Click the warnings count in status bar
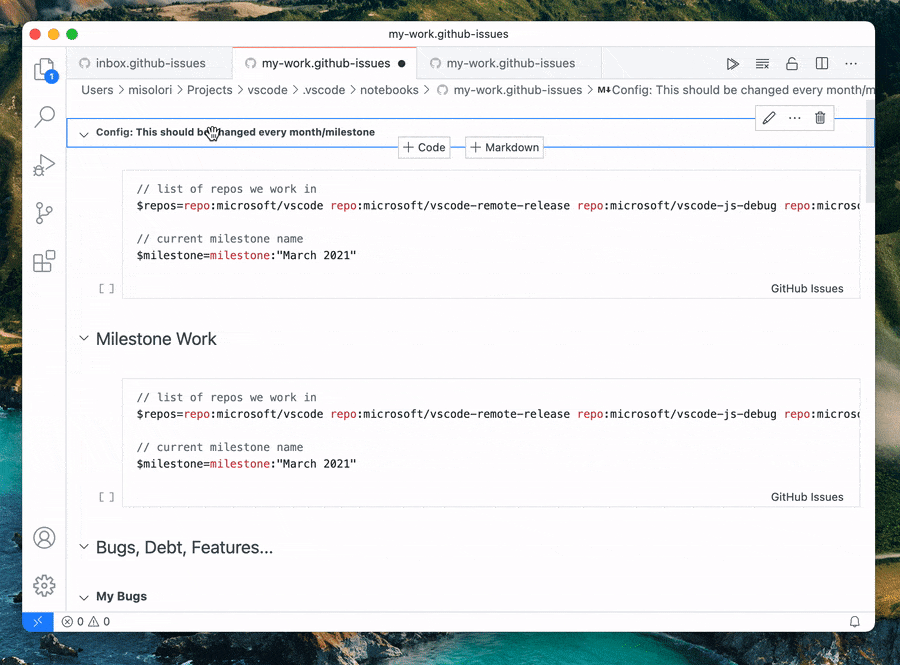The height and width of the screenshot is (665, 900). pos(99,621)
